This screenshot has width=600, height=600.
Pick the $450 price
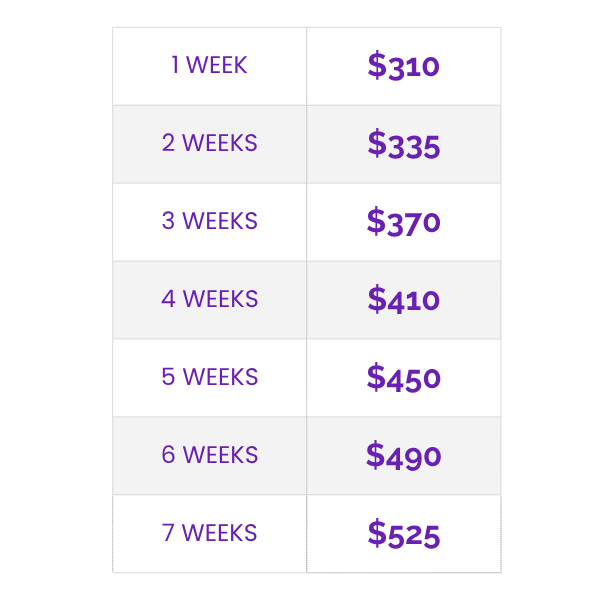[x=403, y=377]
